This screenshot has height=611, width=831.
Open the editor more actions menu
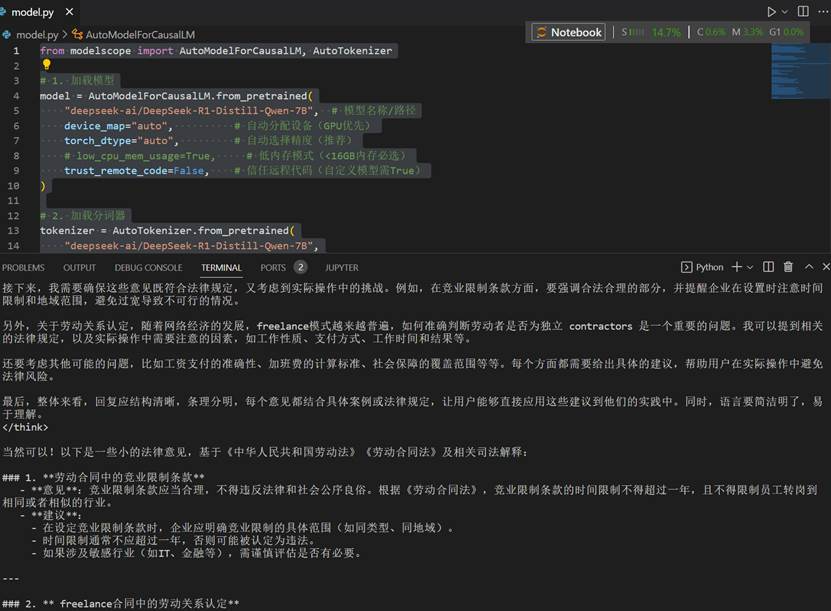click(824, 12)
